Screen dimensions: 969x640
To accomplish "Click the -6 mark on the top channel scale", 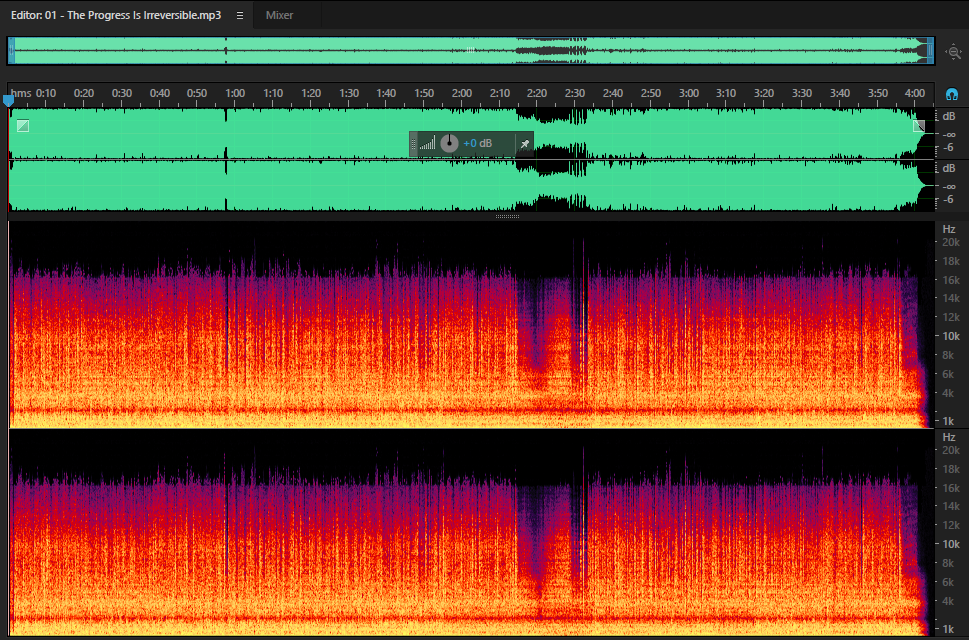I will tap(948, 148).
